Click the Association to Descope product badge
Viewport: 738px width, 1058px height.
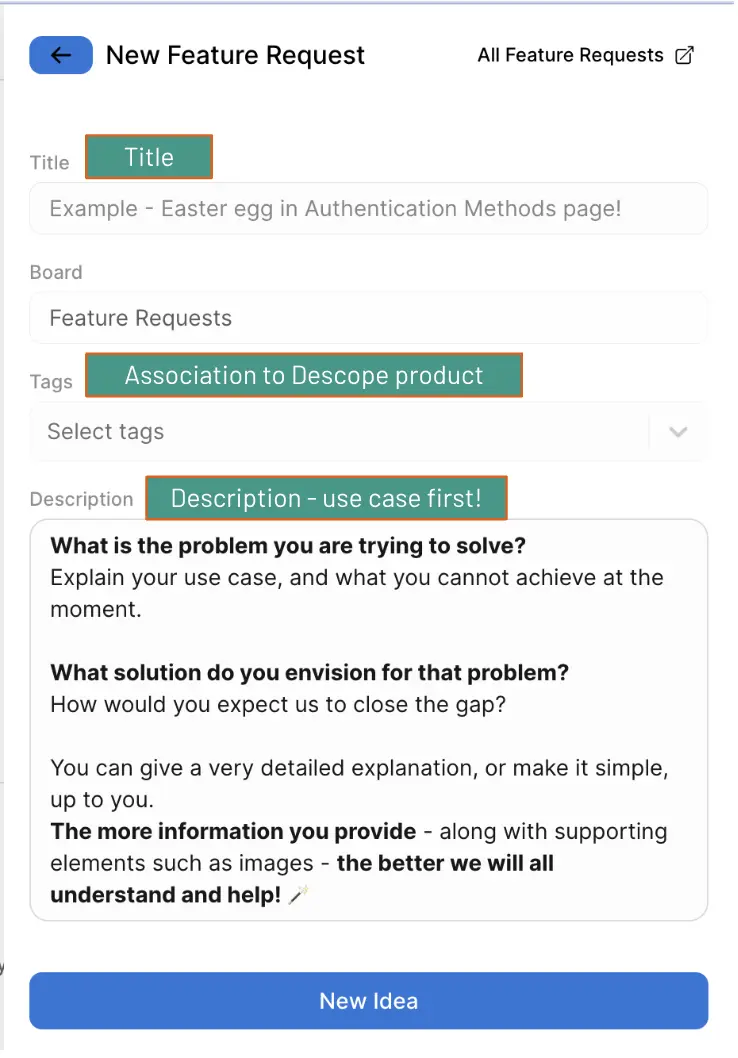pyautogui.click(x=304, y=375)
